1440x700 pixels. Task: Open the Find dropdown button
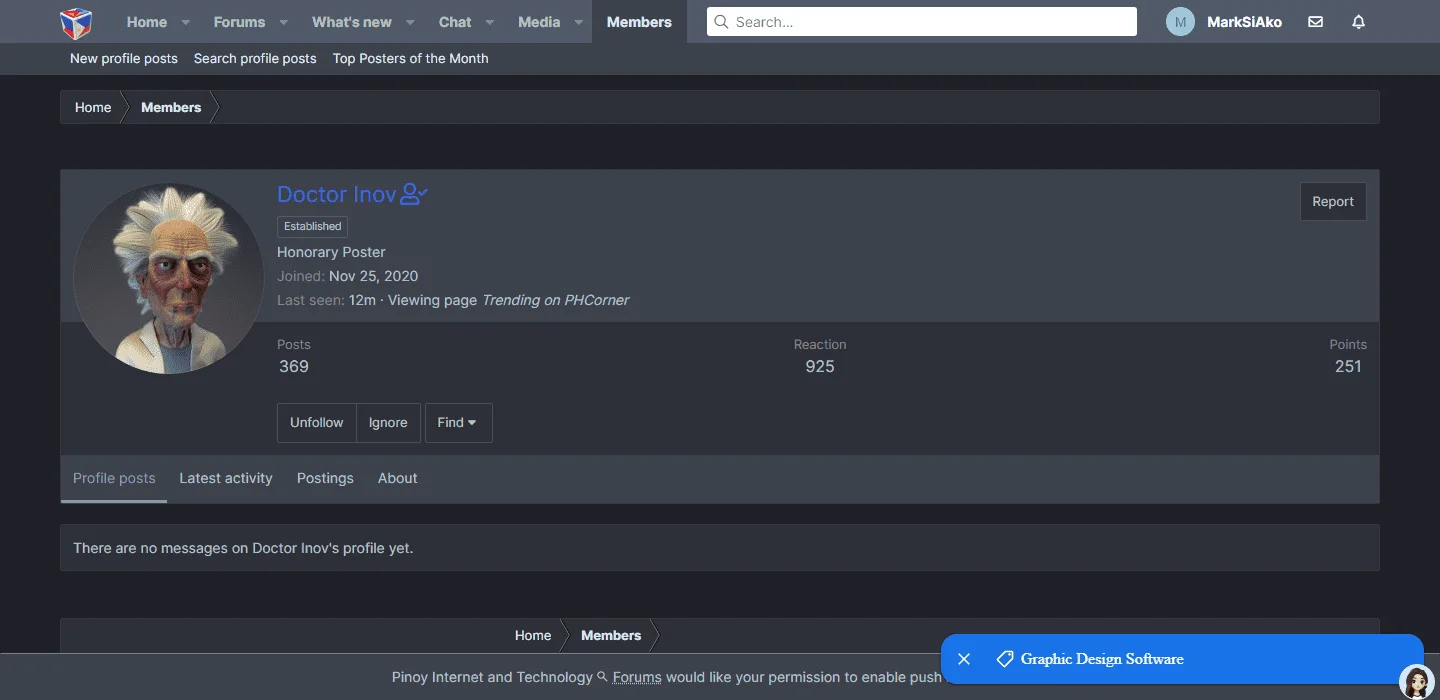pyautogui.click(x=458, y=423)
